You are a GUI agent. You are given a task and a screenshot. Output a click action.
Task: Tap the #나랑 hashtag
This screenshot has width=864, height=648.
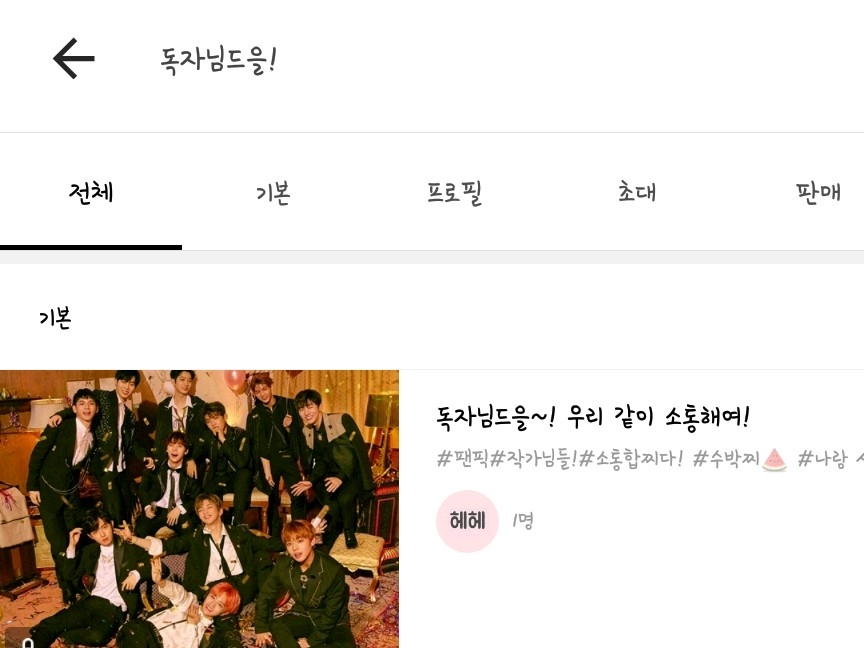click(822, 458)
